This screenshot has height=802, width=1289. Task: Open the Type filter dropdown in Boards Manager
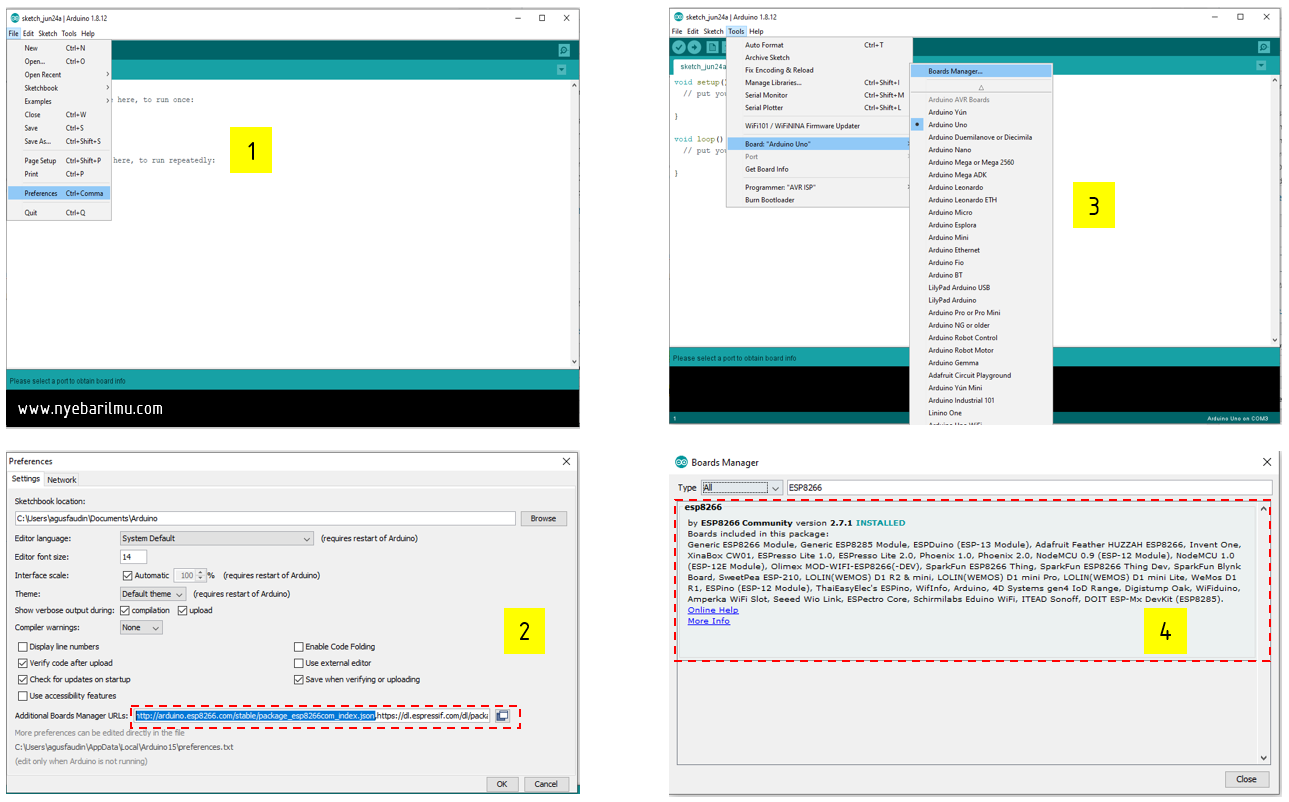pyautogui.click(x=741, y=487)
